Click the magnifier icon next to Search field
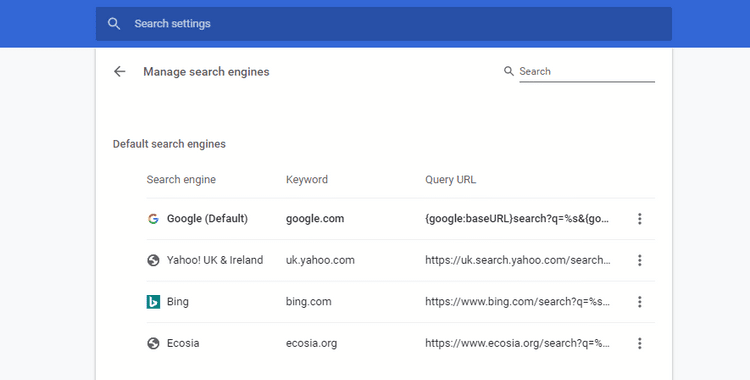Viewport: 750px width, 380px height. (x=508, y=71)
